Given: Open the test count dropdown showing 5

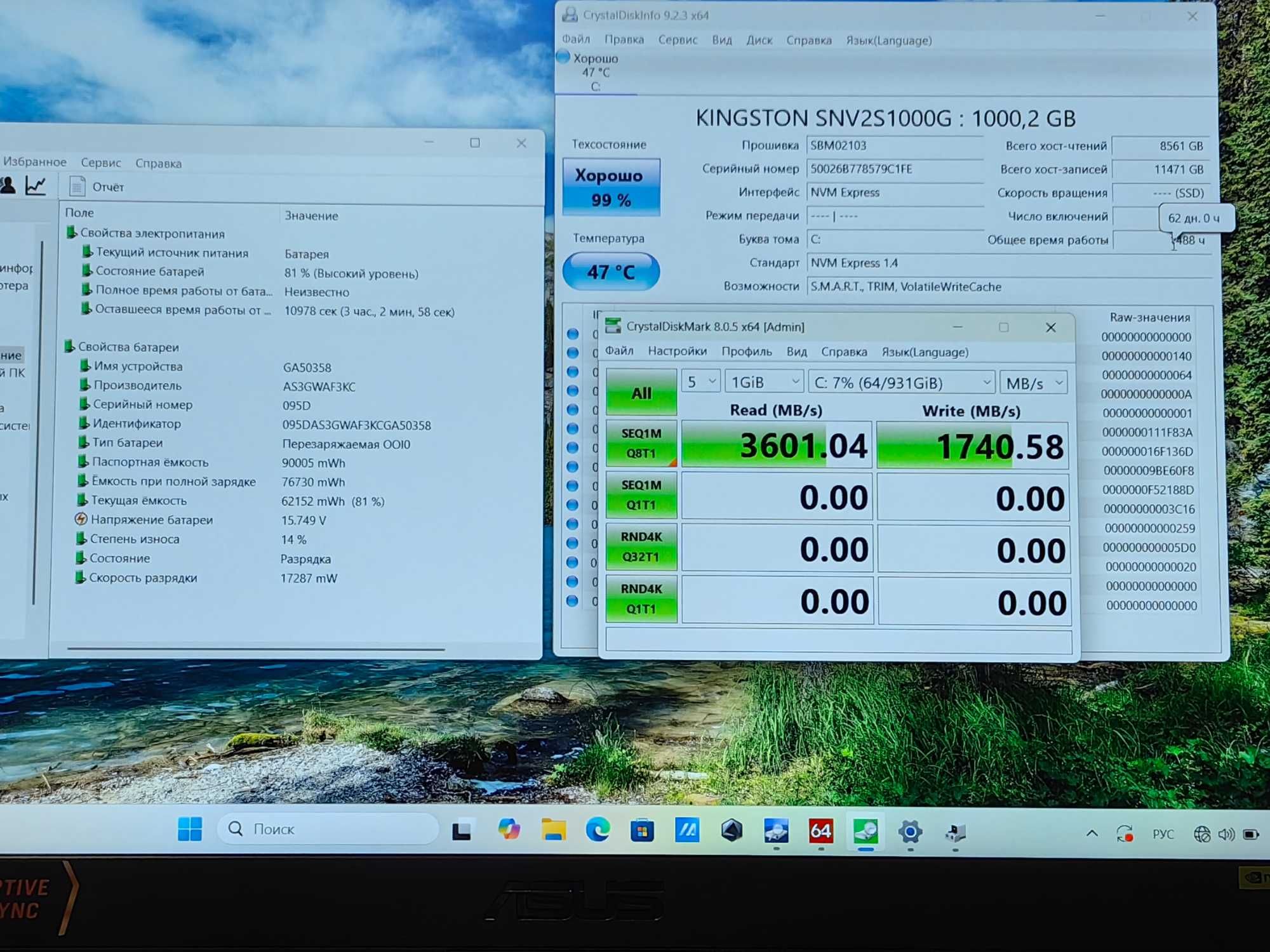Looking at the screenshot, I should pyautogui.click(x=701, y=382).
